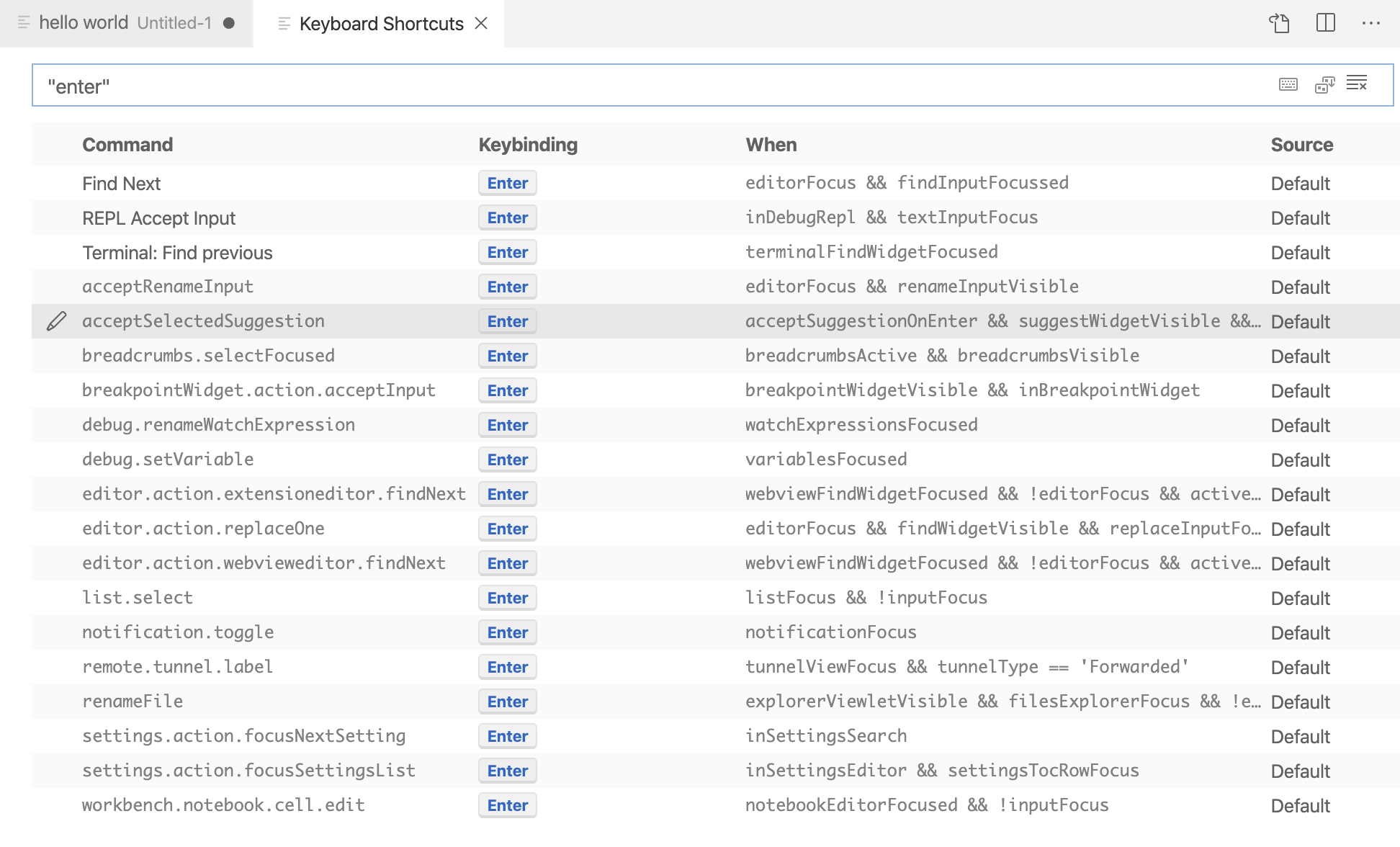The height and width of the screenshot is (847, 1400).
Task: Click the Enter keybinding for list.select
Action: coord(507,597)
